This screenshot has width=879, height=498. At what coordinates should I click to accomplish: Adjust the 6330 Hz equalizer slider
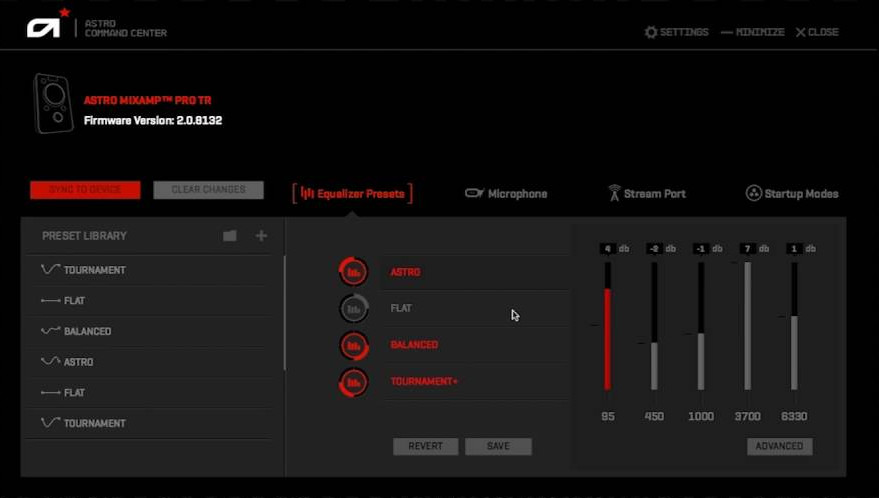pos(794,325)
